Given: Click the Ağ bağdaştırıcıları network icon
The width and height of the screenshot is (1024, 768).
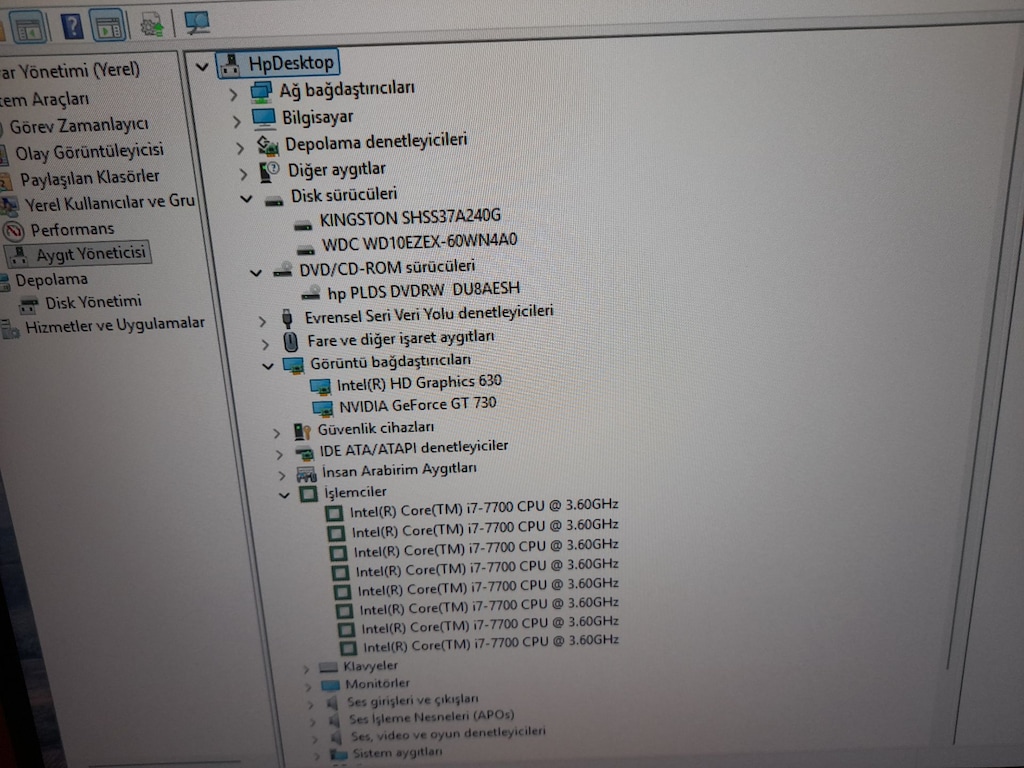Looking at the screenshot, I should 261,92.
